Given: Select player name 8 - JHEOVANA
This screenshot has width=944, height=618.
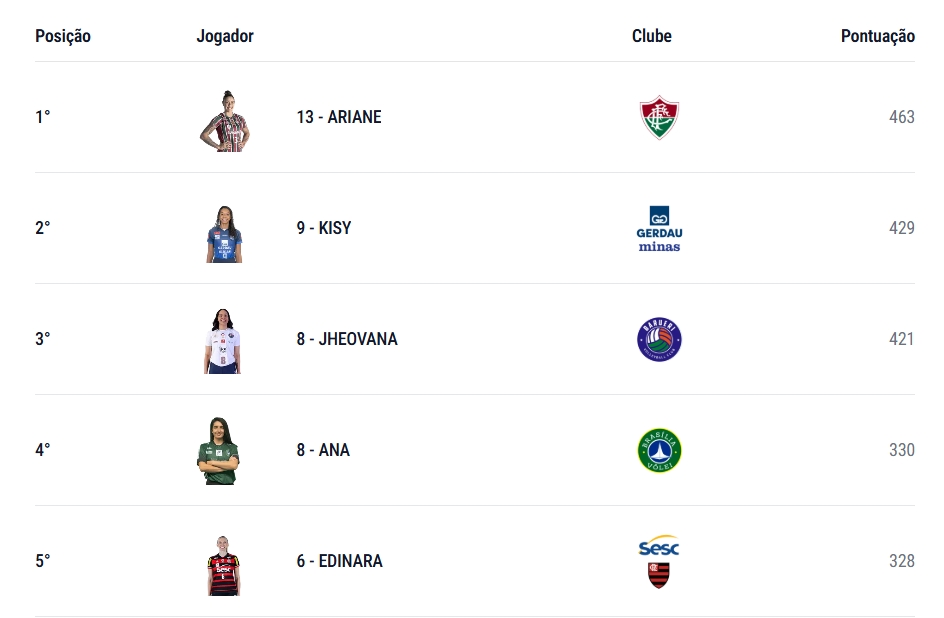Looking at the screenshot, I should (x=347, y=339).
